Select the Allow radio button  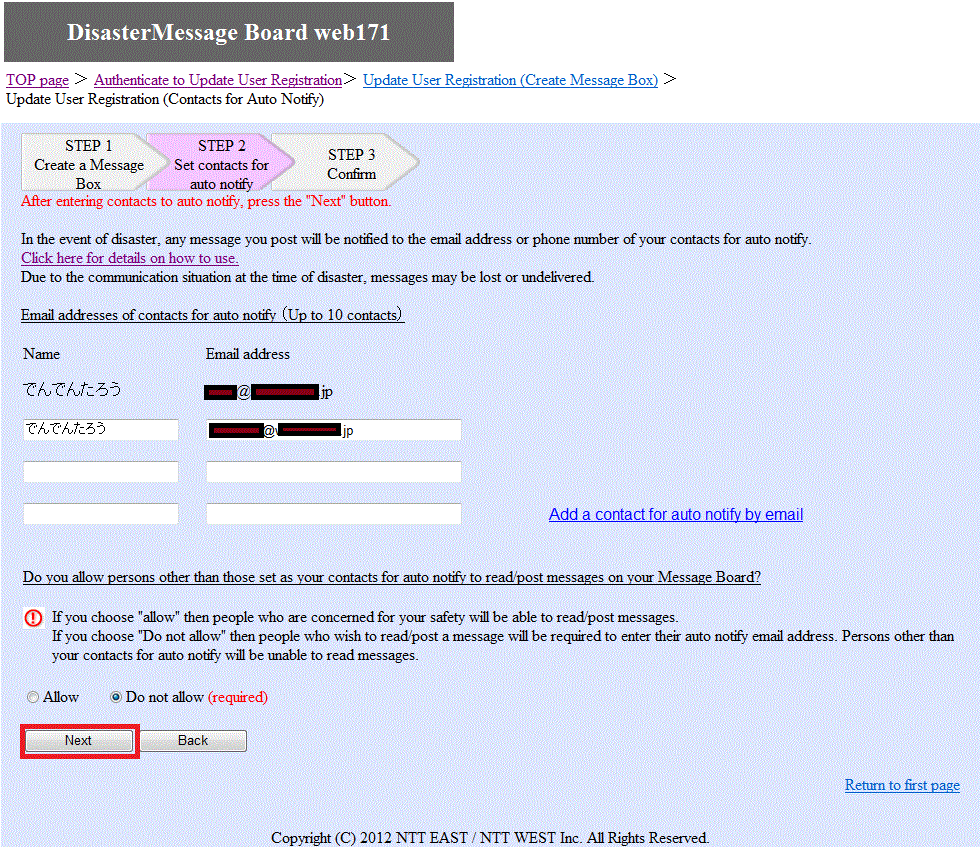(x=32, y=697)
